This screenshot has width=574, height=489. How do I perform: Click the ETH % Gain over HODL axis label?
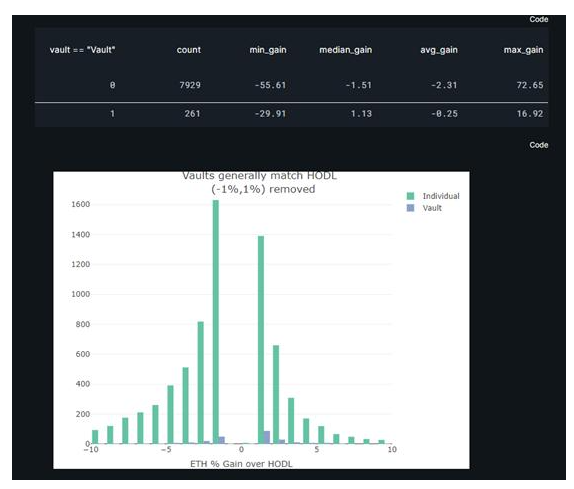coord(241,464)
